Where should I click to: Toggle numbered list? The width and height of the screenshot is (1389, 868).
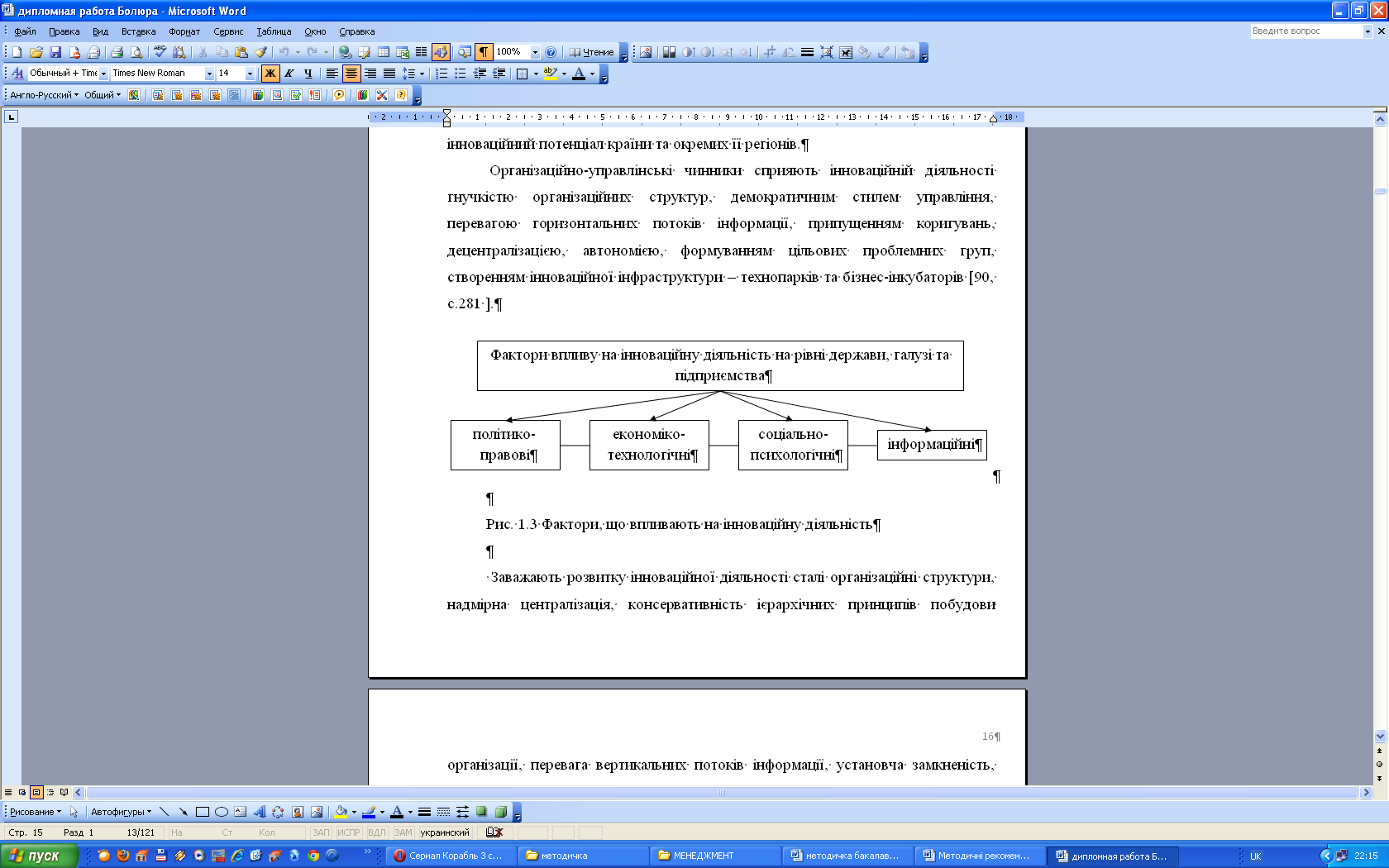442,74
